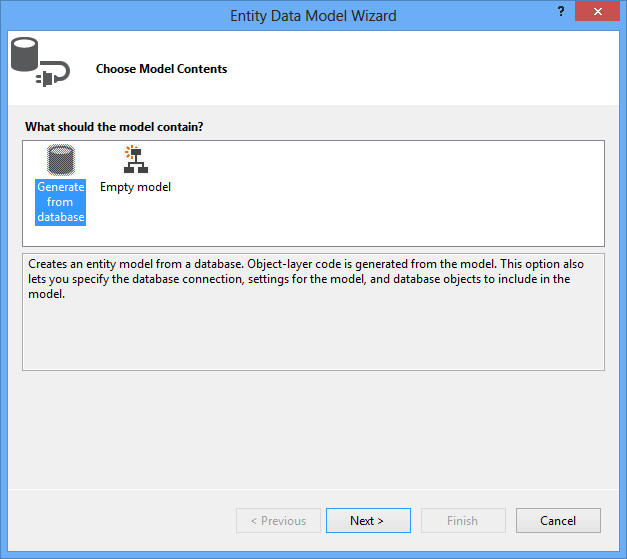
Task: Select the Empty model hierarchy icon
Action: pyautogui.click(x=136, y=160)
